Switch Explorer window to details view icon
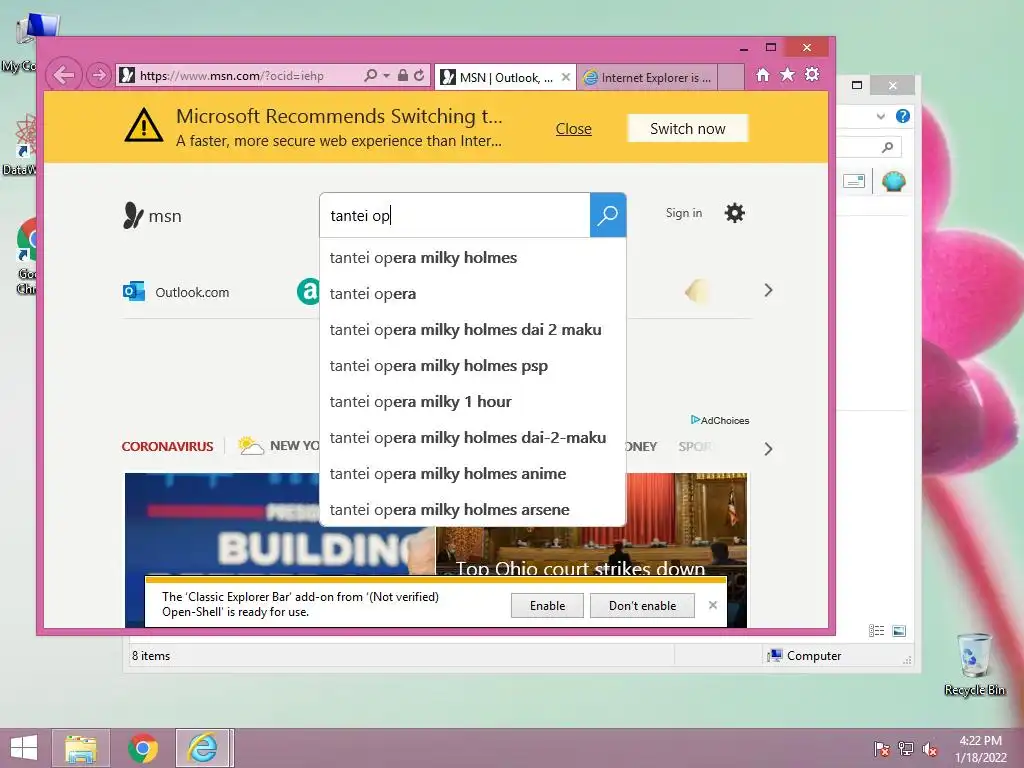 tap(876, 630)
